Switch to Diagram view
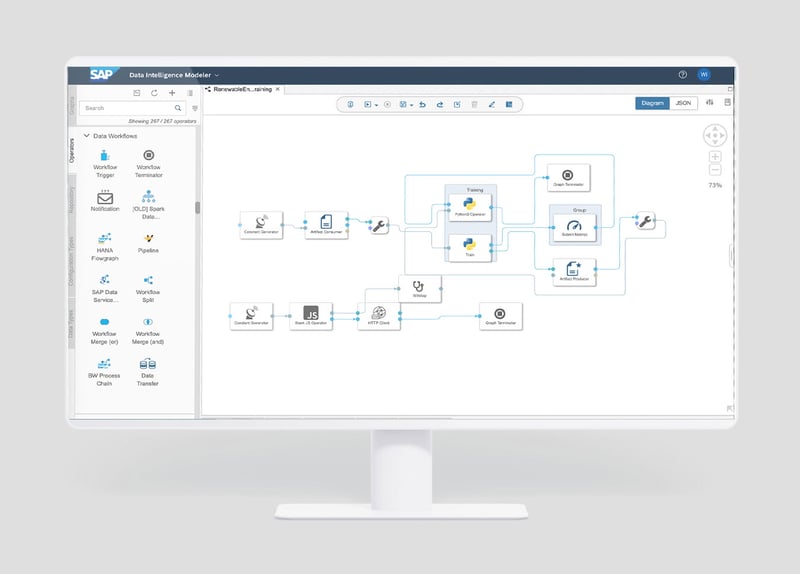The height and width of the screenshot is (574, 800). click(652, 103)
